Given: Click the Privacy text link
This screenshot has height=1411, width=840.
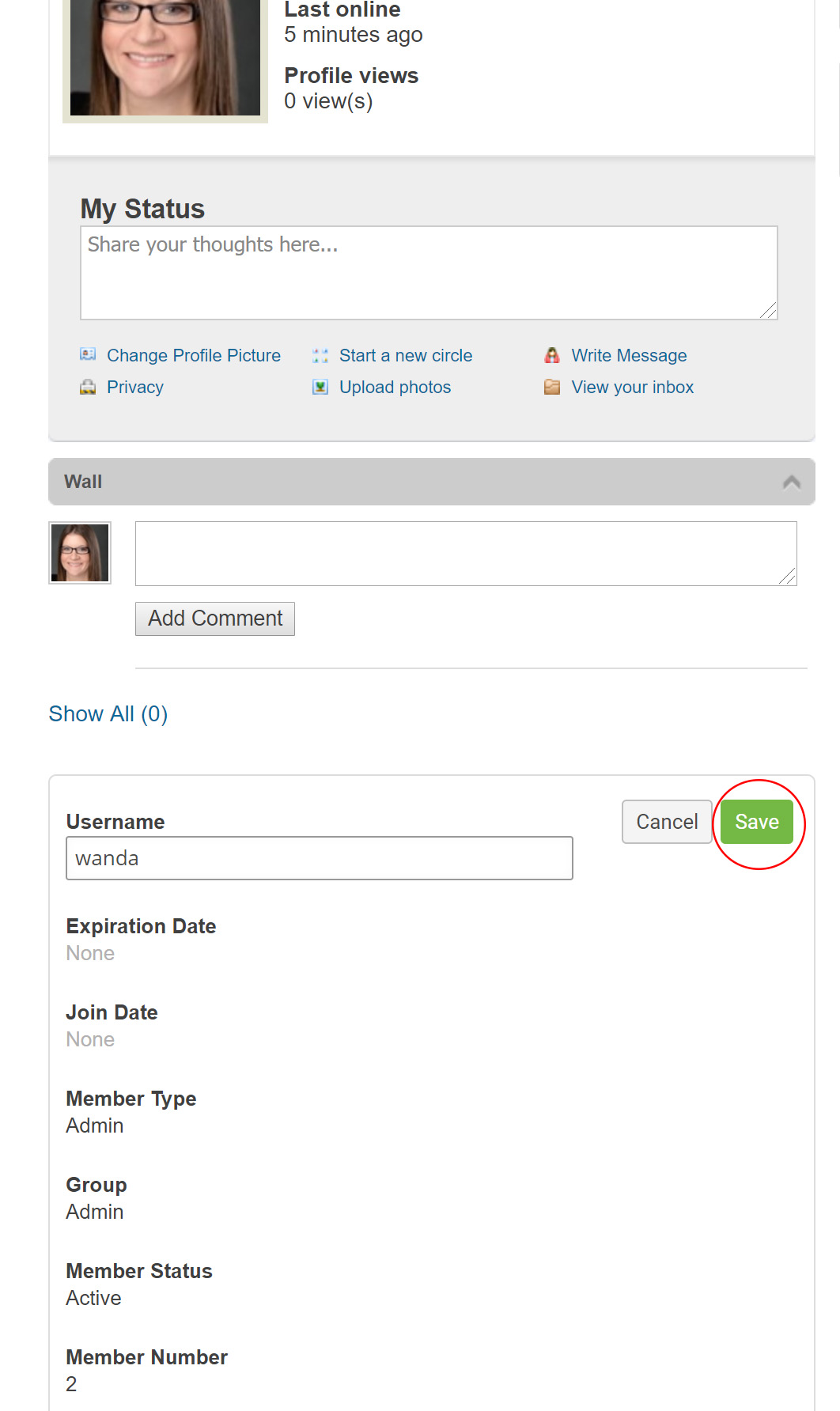Looking at the screenshot, I should (135, 387).
